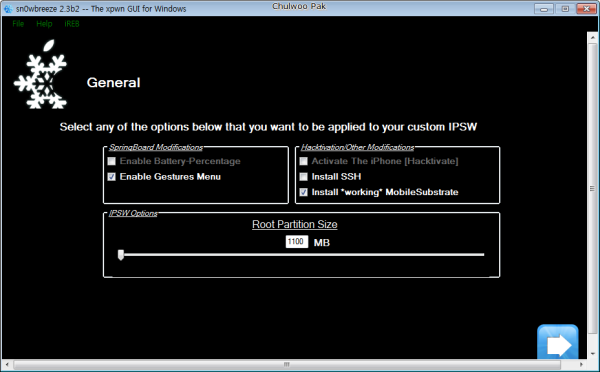600x372 pixels.
Task: Click the IPSW Options group label
Action: pos(133,213)
